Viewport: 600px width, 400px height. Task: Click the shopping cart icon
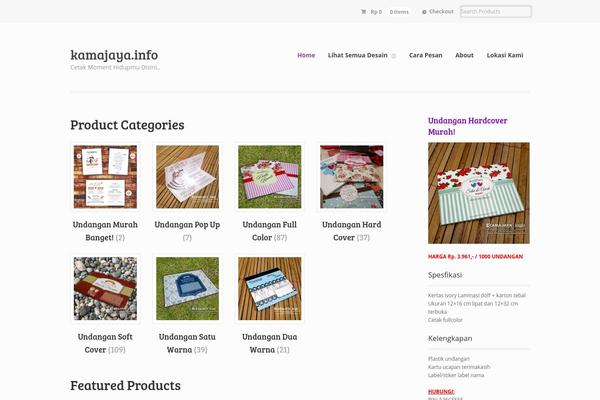[364, 12]
